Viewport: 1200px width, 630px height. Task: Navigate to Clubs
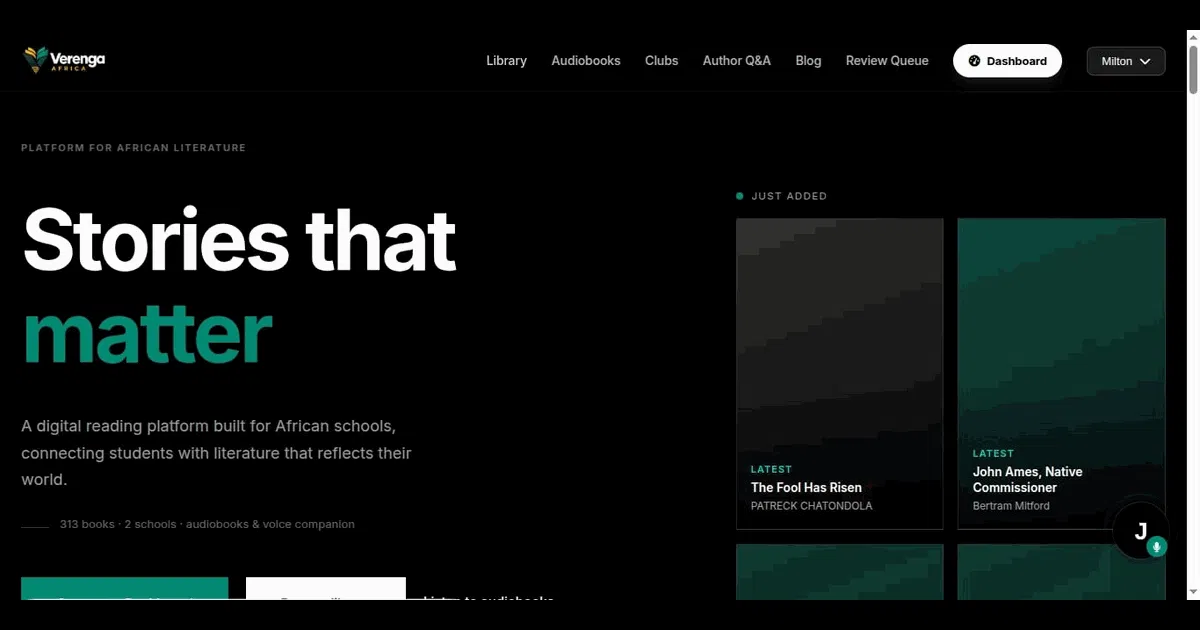662,61
